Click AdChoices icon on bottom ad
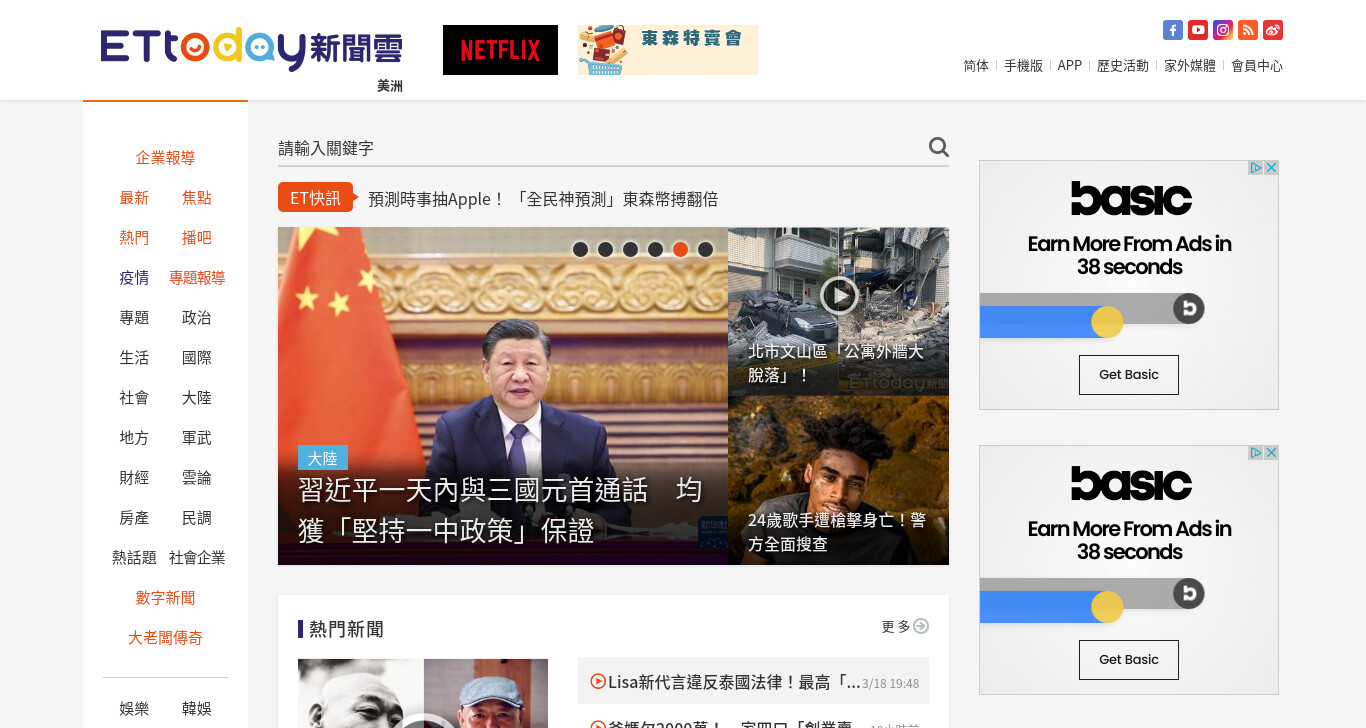 click(x=1256, y=453)
